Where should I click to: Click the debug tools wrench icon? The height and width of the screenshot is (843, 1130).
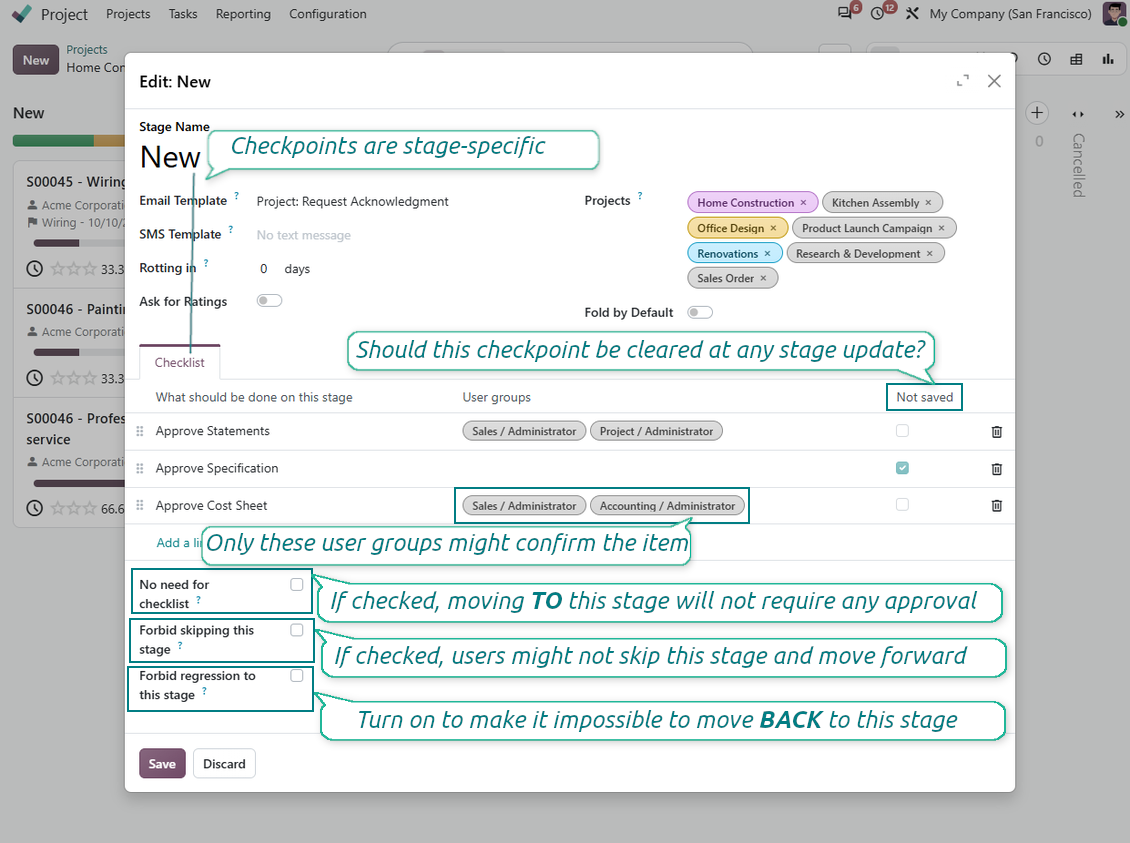[x=912, y=13]
